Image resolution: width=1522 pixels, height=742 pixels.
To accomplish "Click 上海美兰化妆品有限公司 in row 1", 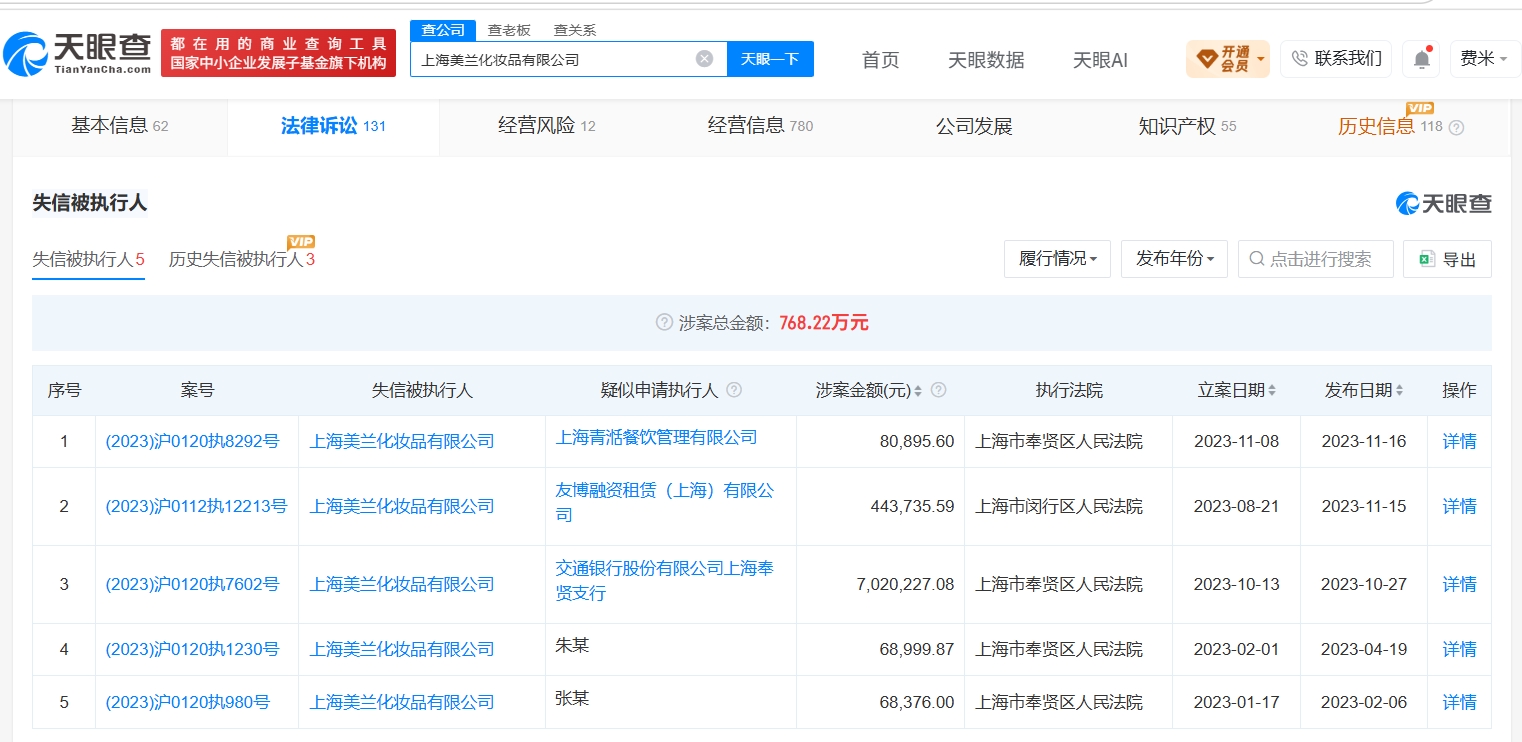I will click(x=402, y=441).
